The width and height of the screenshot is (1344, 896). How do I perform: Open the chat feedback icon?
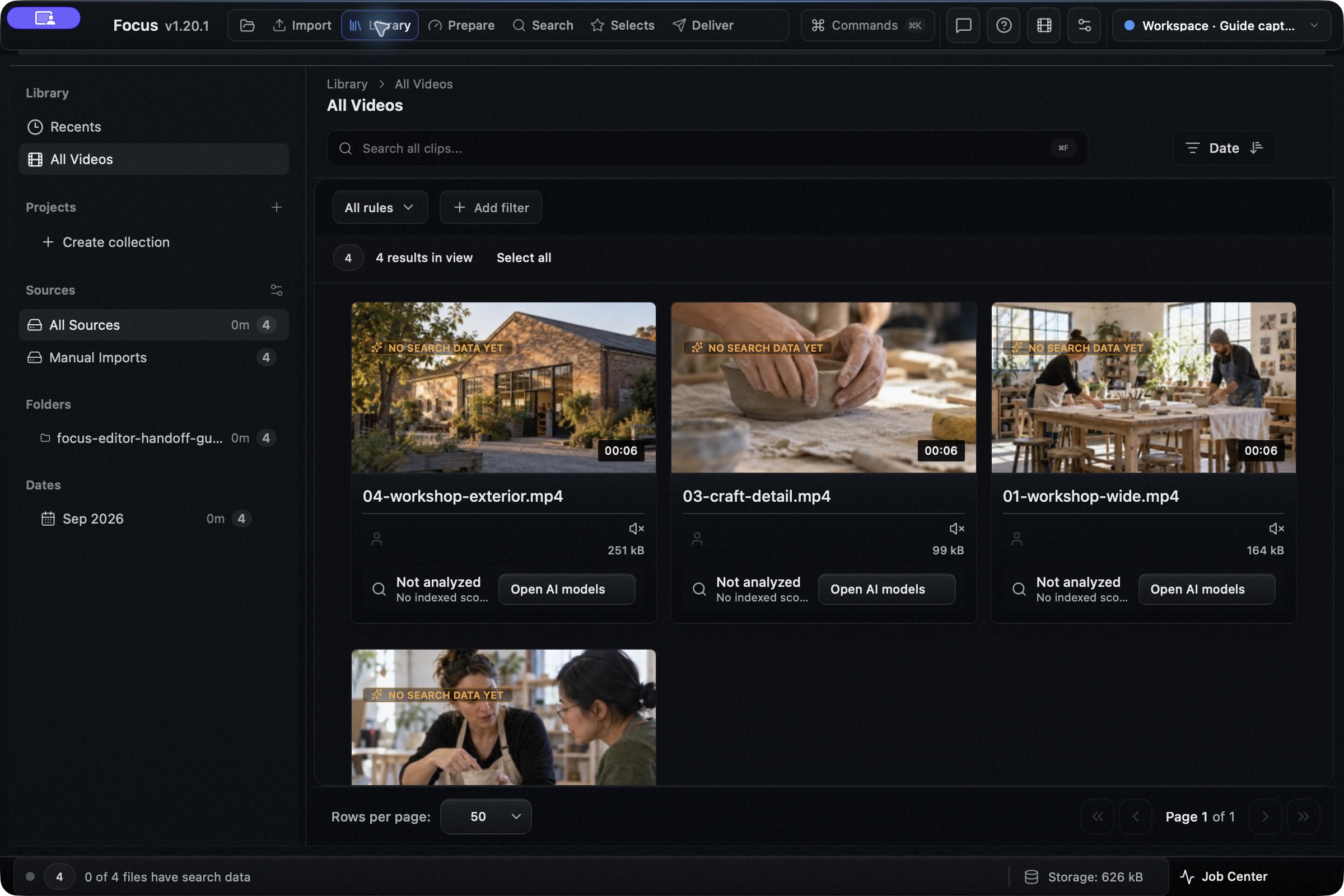click(963, 25)
